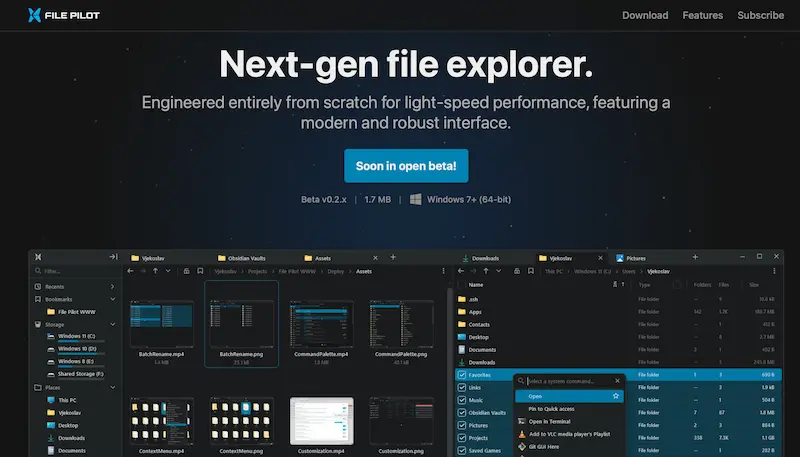The width and height of the screenshot is (800, 457).
Task: Uncheck the Favorites row checkbox
Action: pyautogui.click(x=462, y=375)
